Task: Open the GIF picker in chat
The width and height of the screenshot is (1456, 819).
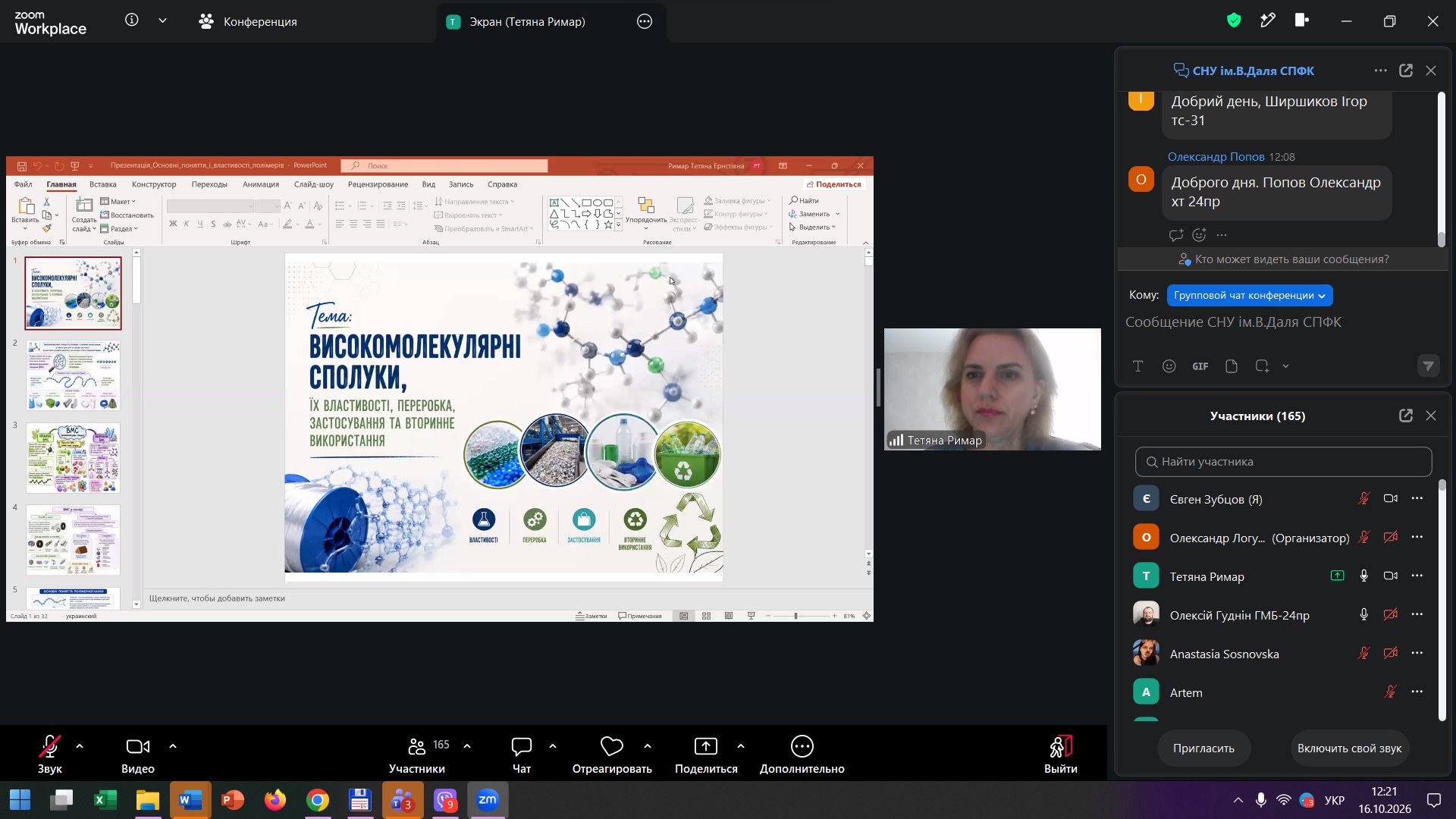Action: 1200,366
